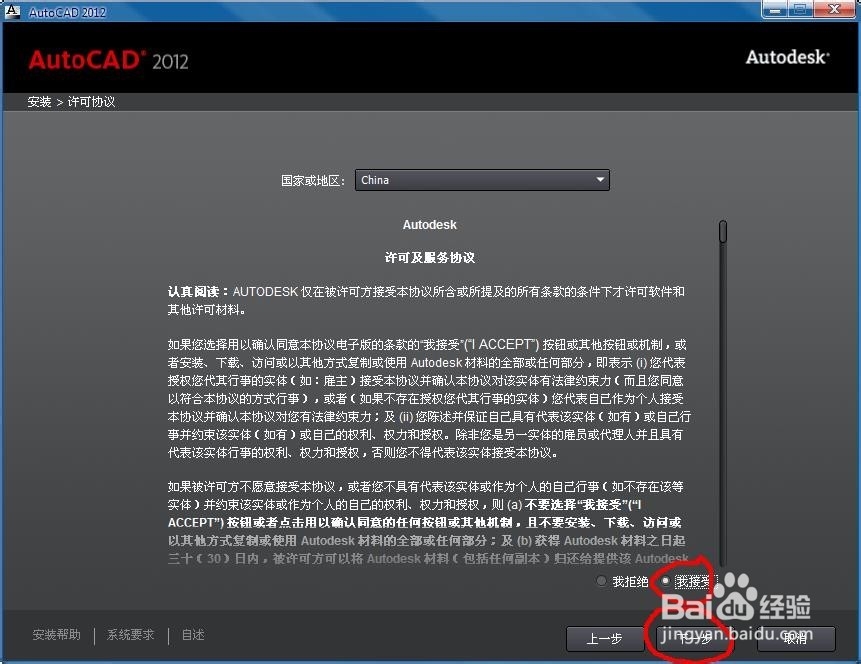The height and width of the screenshot is (664, 861).
Task: Minimize the AutoCAD 2012 installer window
Action: tap(774, 9)
